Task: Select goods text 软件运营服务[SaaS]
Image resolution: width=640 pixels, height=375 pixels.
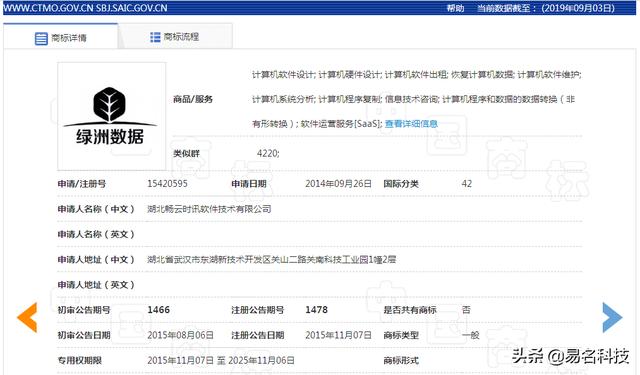Action: point(341,123)
